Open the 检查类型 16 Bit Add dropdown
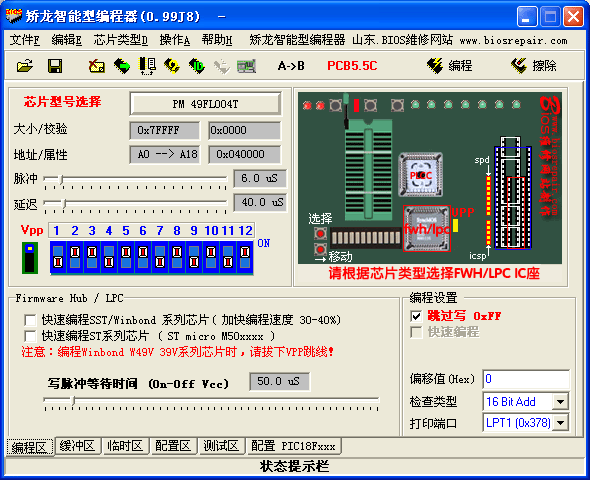Screen dimensions: 590x480 pyautogui.click(x=560, y=402)
